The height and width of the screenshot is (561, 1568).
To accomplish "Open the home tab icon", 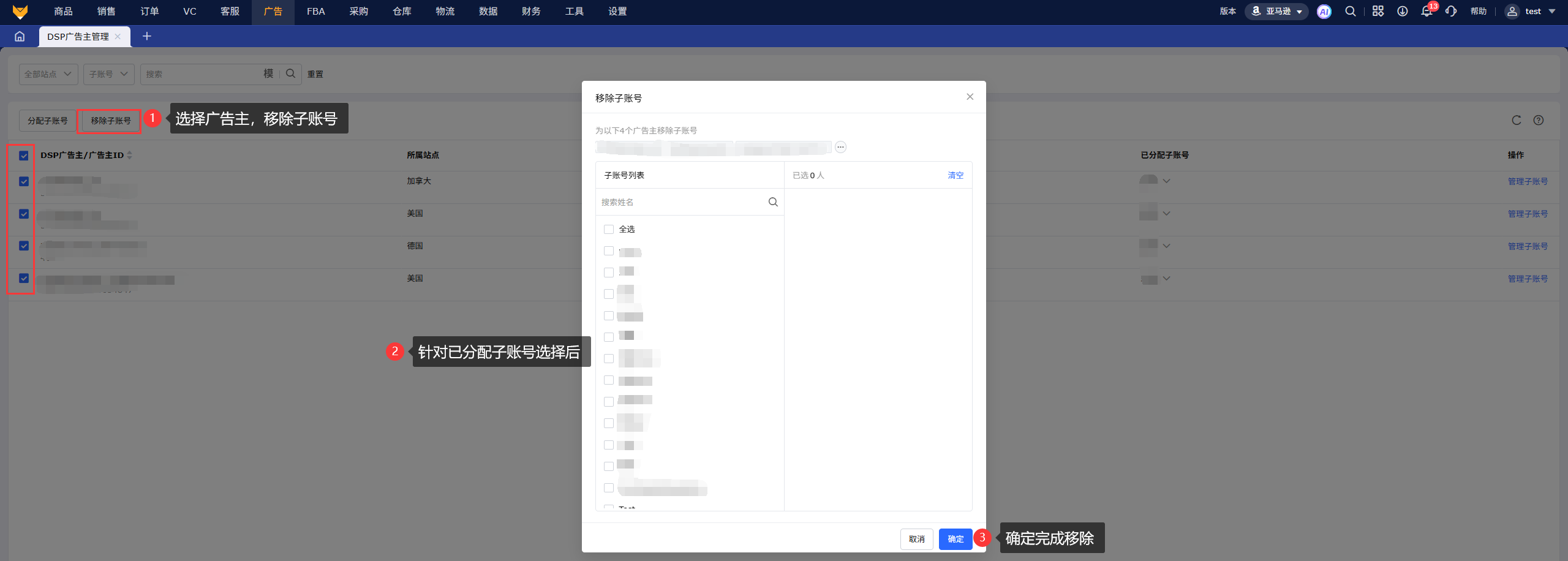I will click(20, 37).
